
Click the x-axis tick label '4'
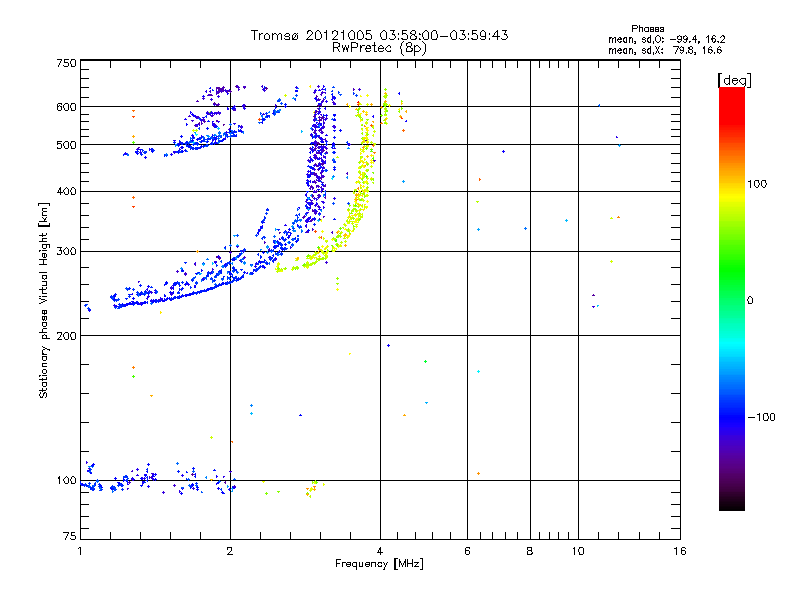coord(380,551)
